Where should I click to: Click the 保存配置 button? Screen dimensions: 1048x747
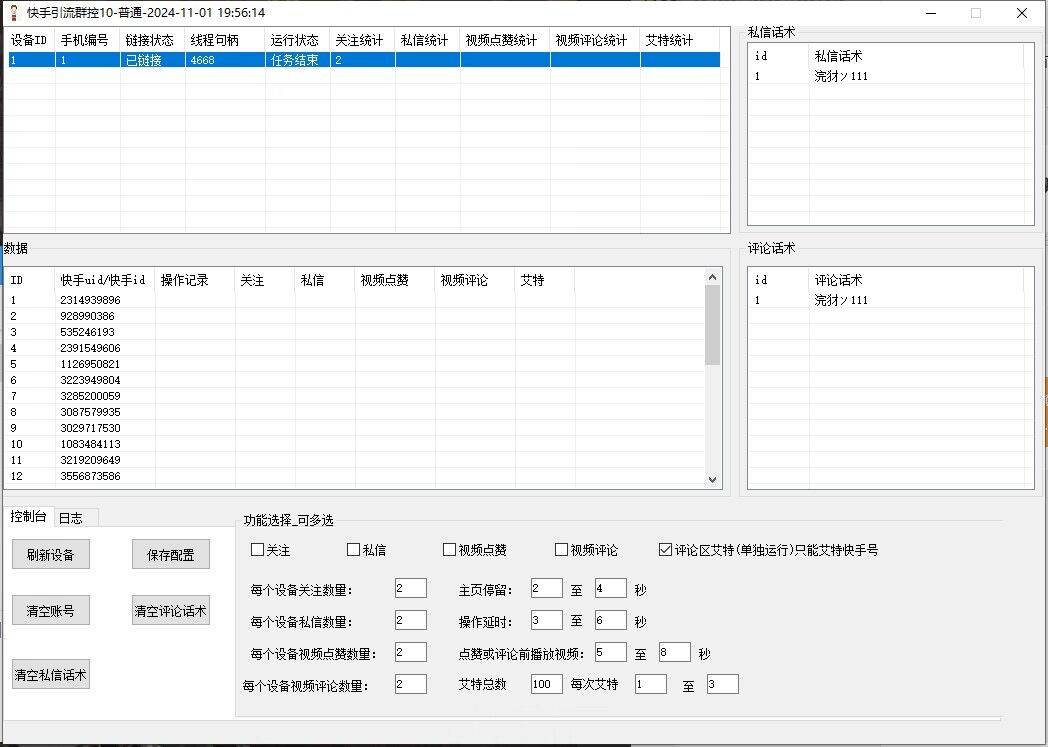(173, 553)
